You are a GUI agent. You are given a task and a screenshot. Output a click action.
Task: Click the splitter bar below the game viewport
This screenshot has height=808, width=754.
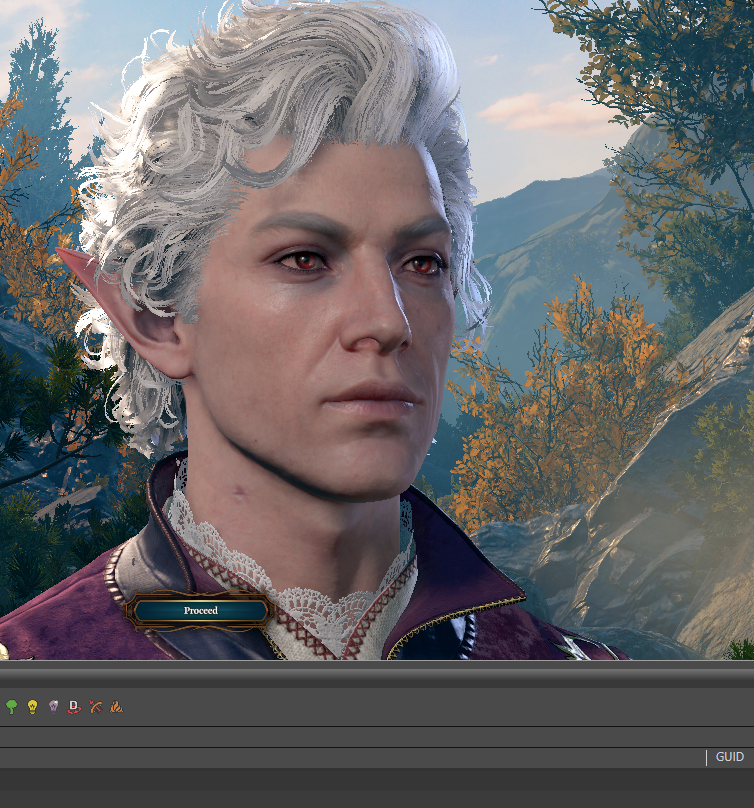[377, 674]
